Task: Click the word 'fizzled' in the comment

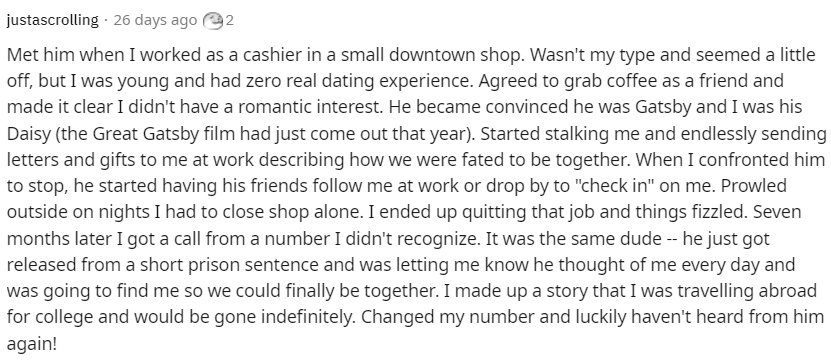Action: [720, 212]
